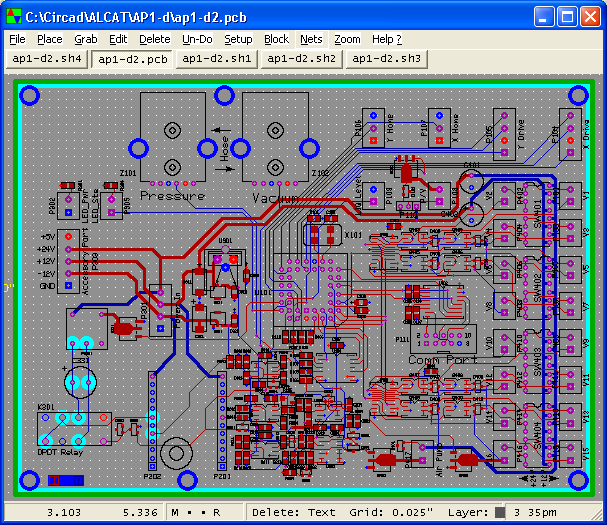Screen dimensions: 607x525
Task: Open the Edit menu
Action: coord(118,39)
